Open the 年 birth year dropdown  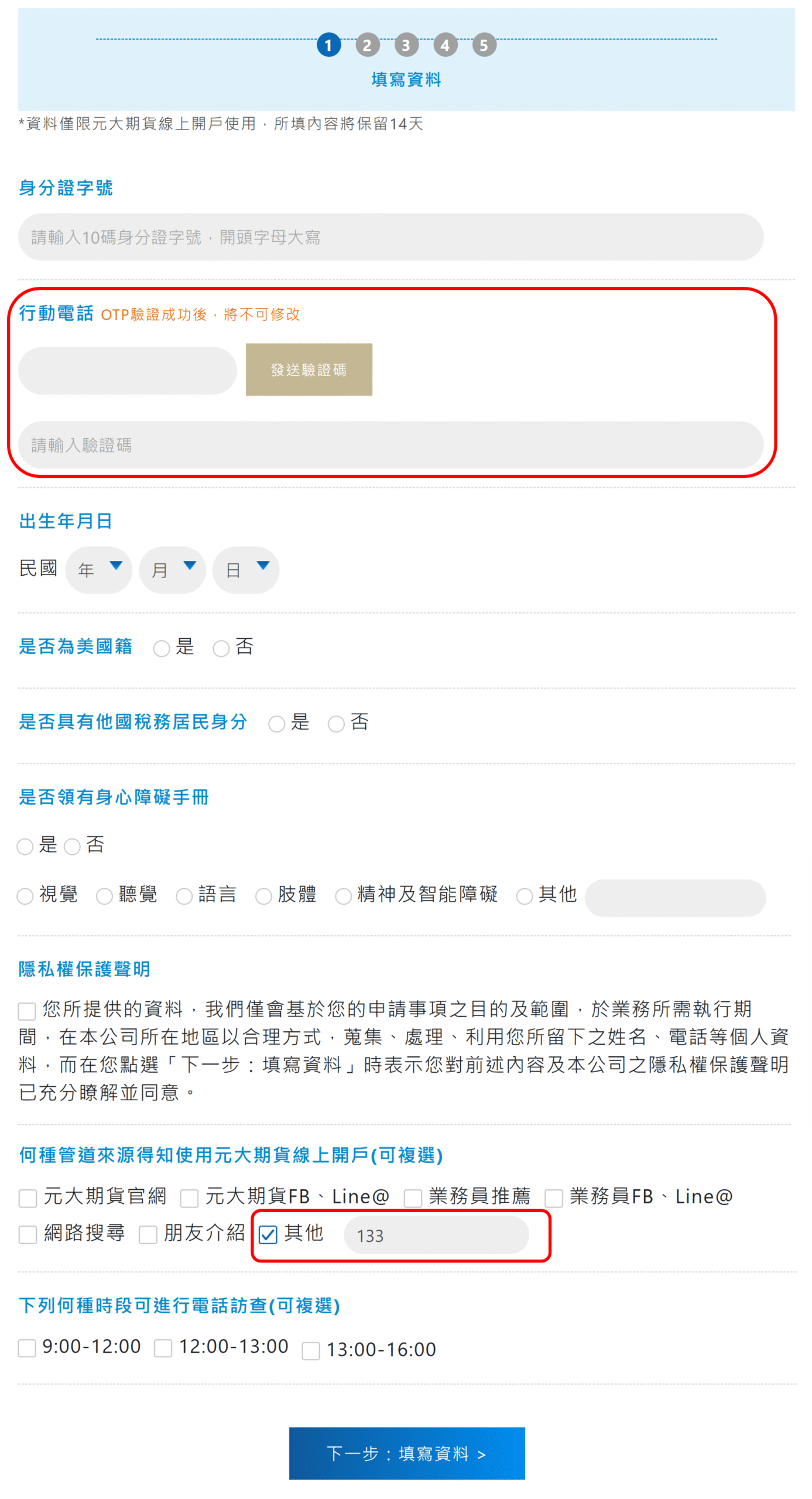tap(99, 569)
